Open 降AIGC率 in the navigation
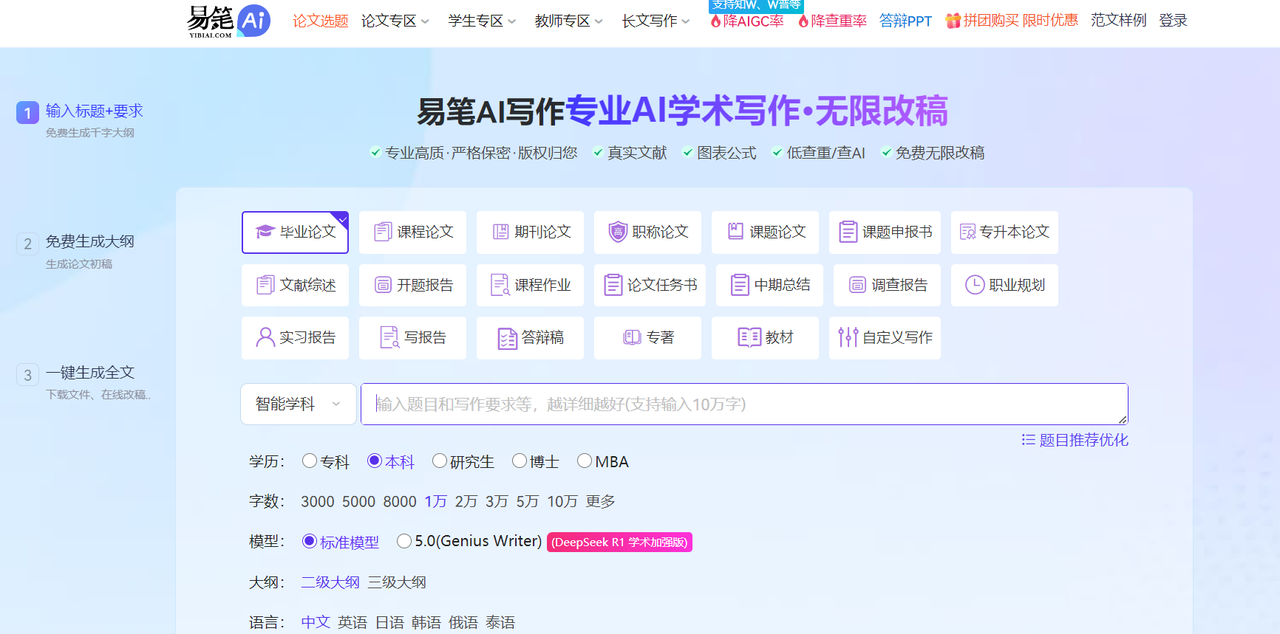 point(753,20)
